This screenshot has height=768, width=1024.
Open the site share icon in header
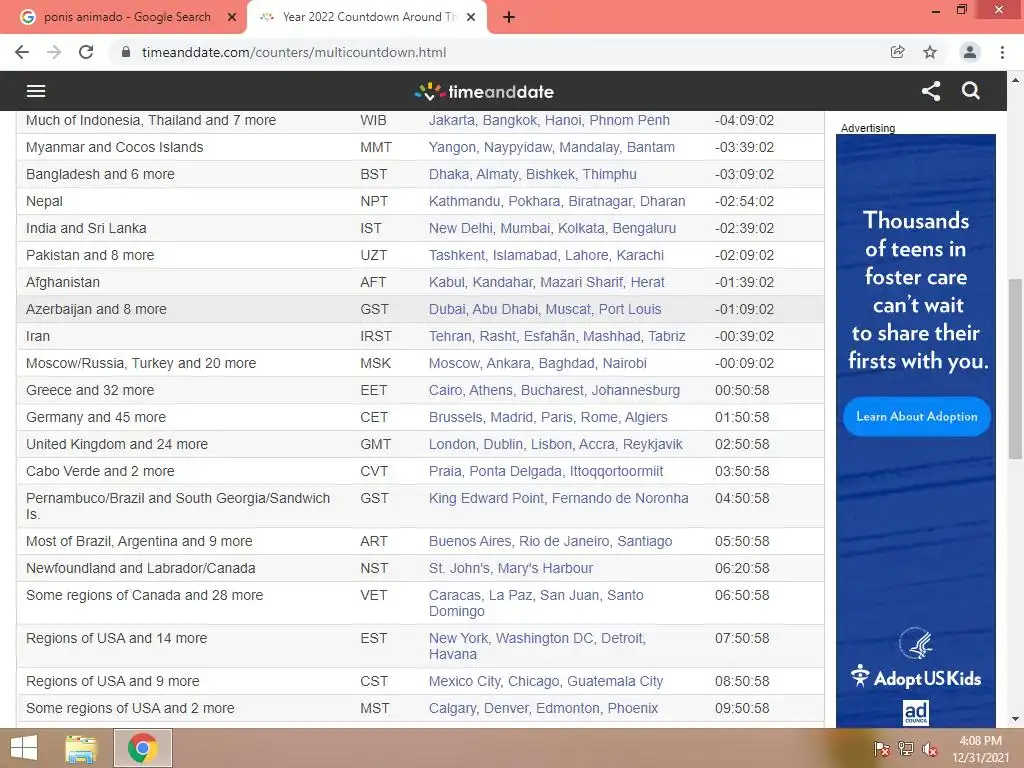[x=931, y=91]
